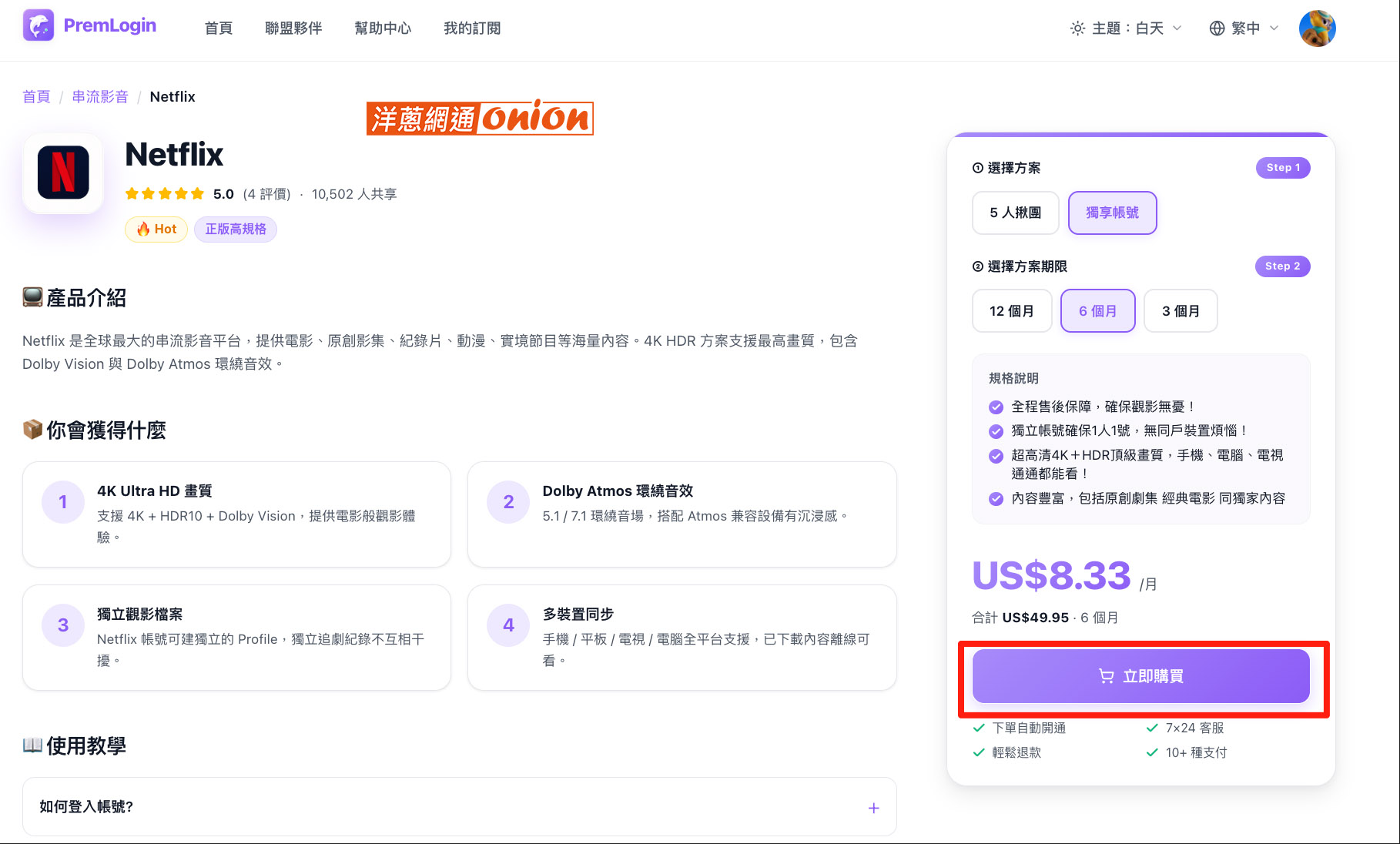The image size is (1400, 844).
Task: Select the 5 人揪團 plan option
Action: click(1016, 213)
